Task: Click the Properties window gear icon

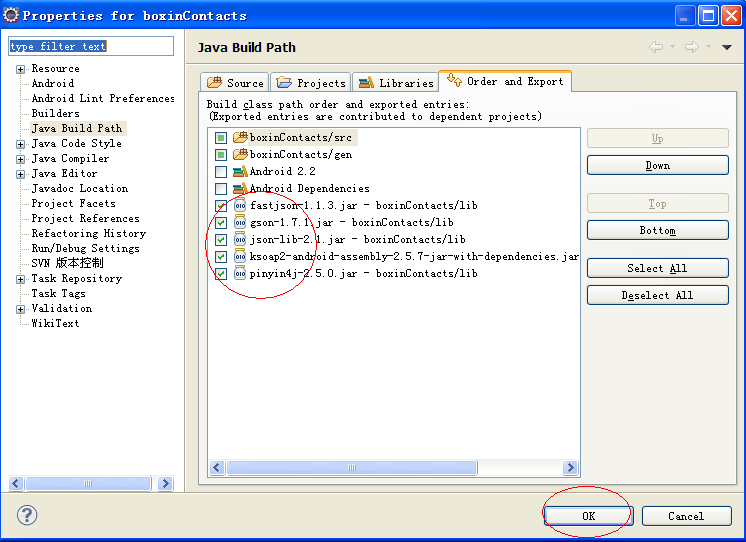Action: coord(10,15)
